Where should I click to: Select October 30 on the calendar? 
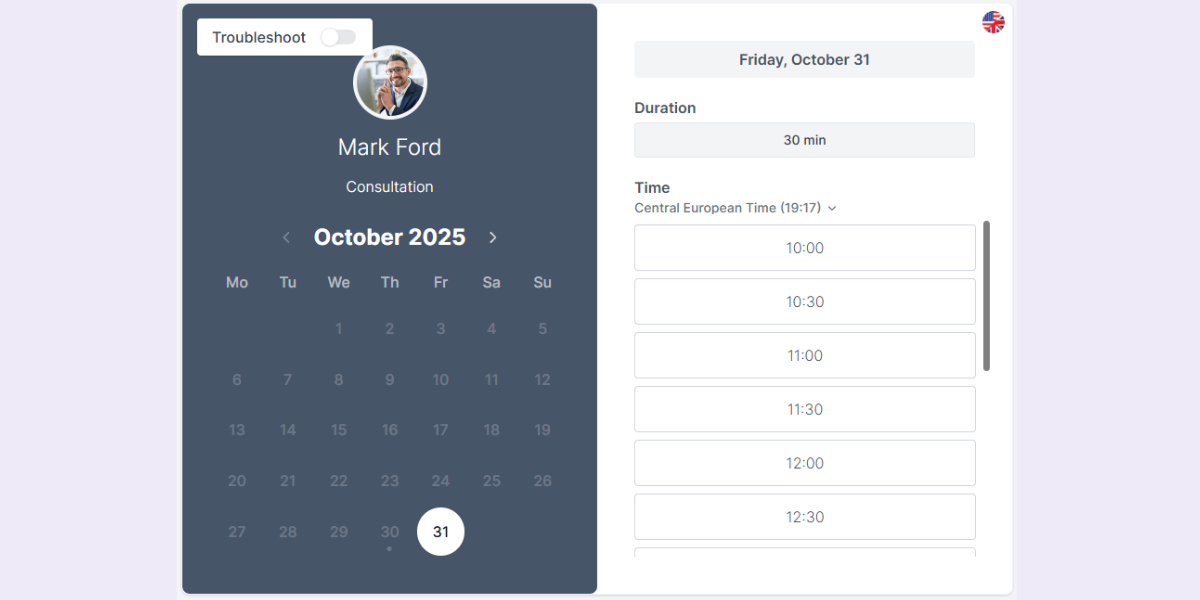tap(389, 532)
